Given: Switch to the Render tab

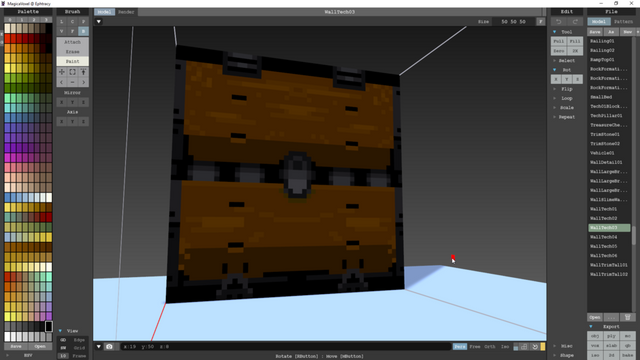Looking at the screenshot, I should coord(126,12).
